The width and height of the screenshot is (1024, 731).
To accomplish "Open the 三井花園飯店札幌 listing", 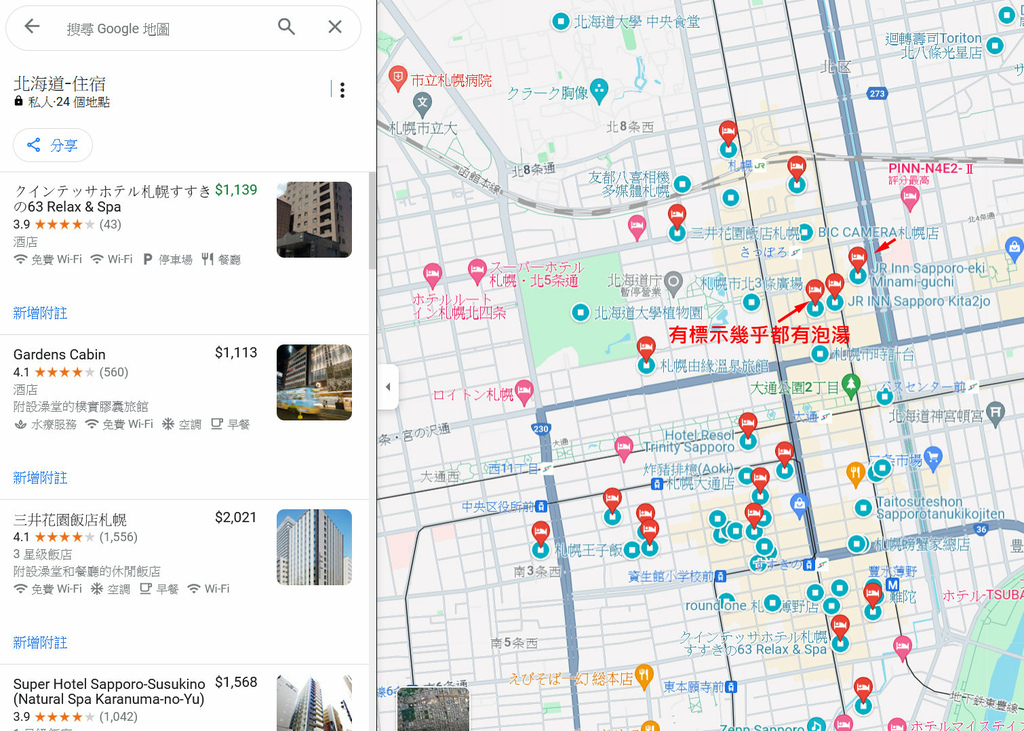I will pyautogui.click(x=70, y=519).
